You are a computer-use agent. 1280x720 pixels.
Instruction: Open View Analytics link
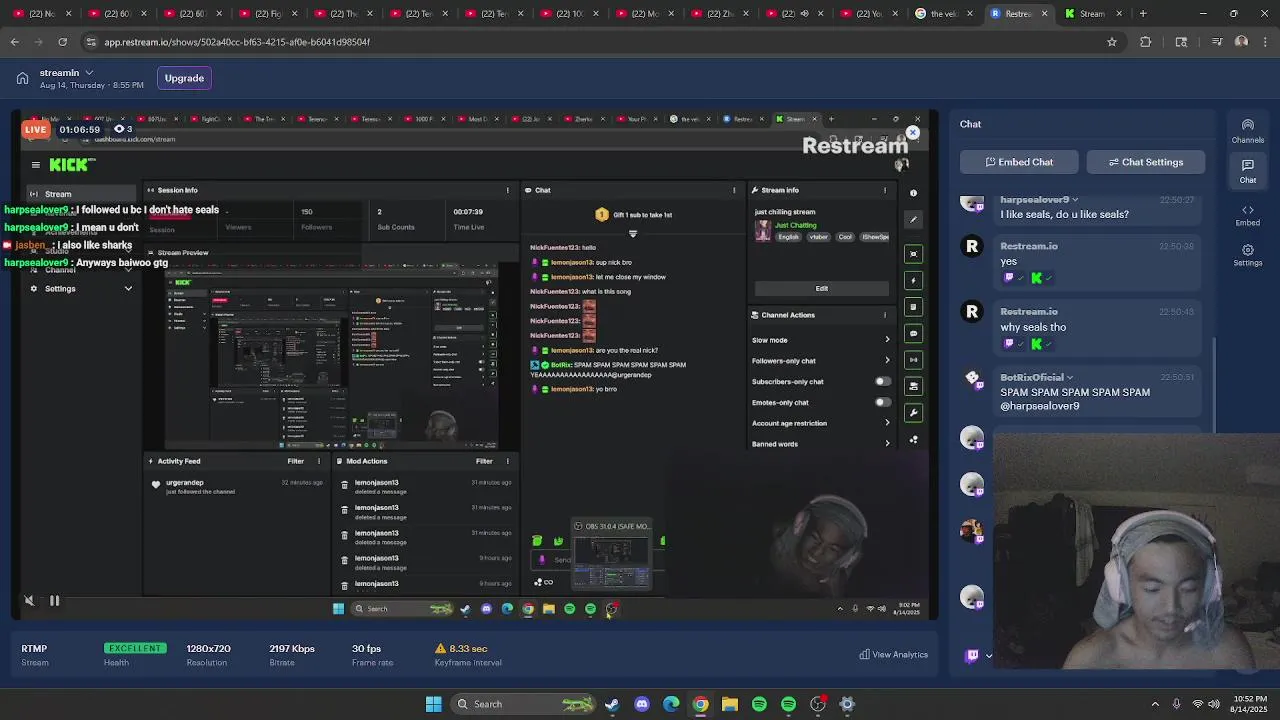click(894, 655)
